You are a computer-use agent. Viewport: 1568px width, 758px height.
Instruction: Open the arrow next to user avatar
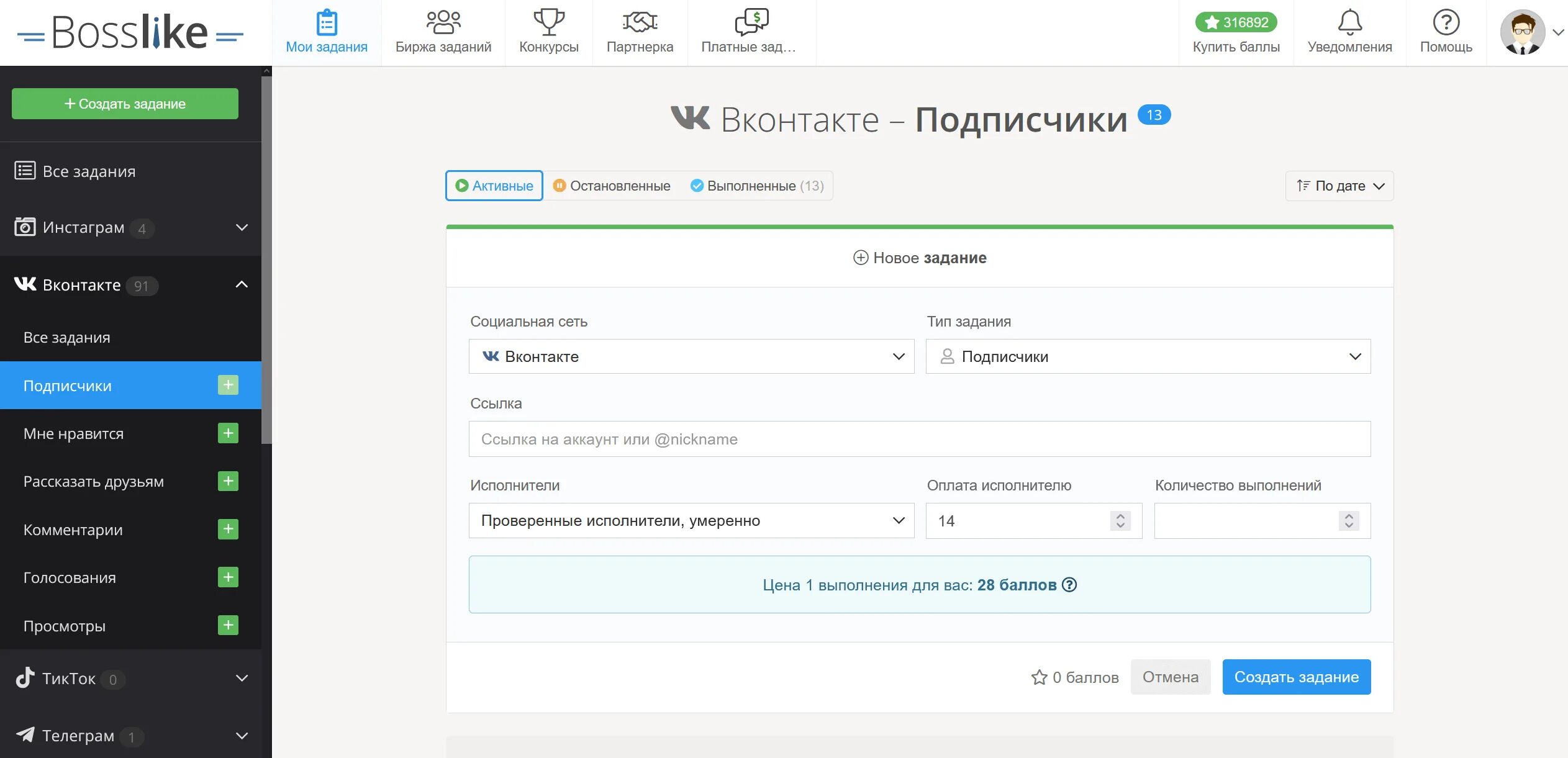(x=1557, y=32)
